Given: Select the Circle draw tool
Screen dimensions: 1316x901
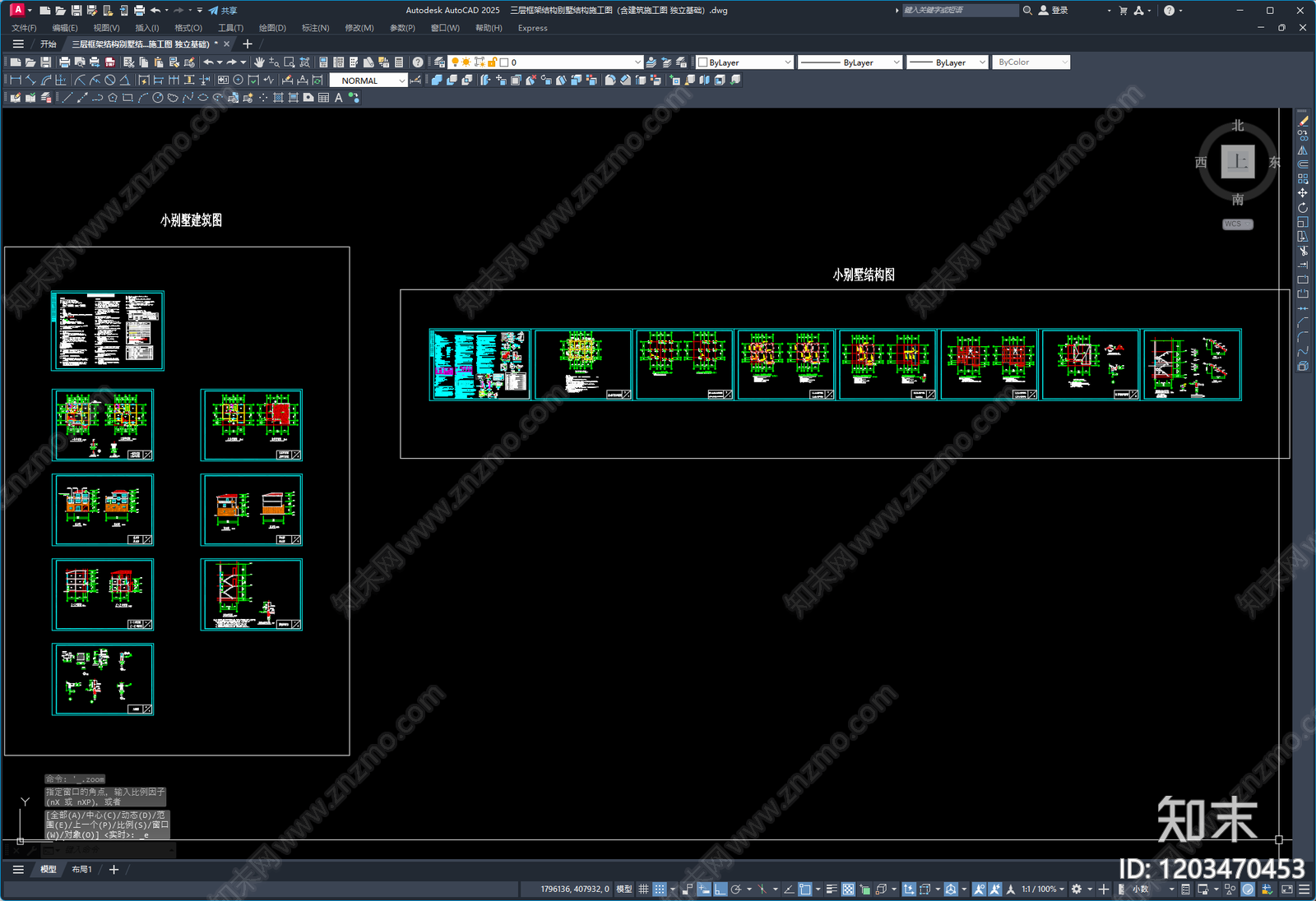Looking at the screenshot, I should tap(157, 98).
